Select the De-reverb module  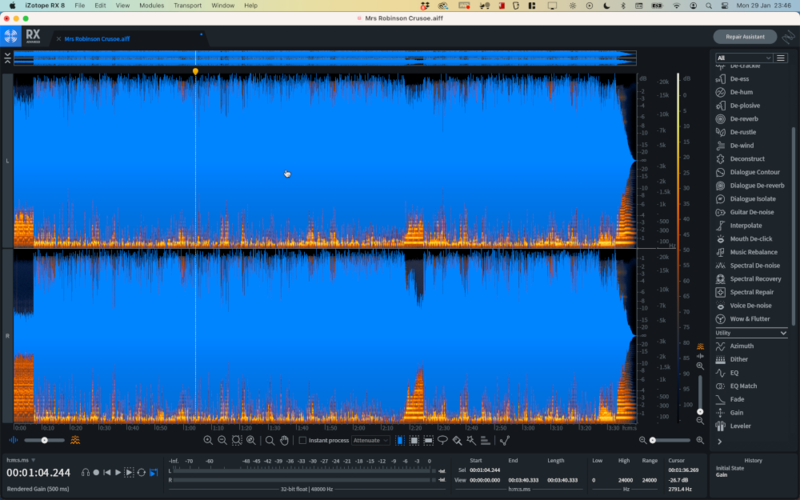tap(742, 119)
